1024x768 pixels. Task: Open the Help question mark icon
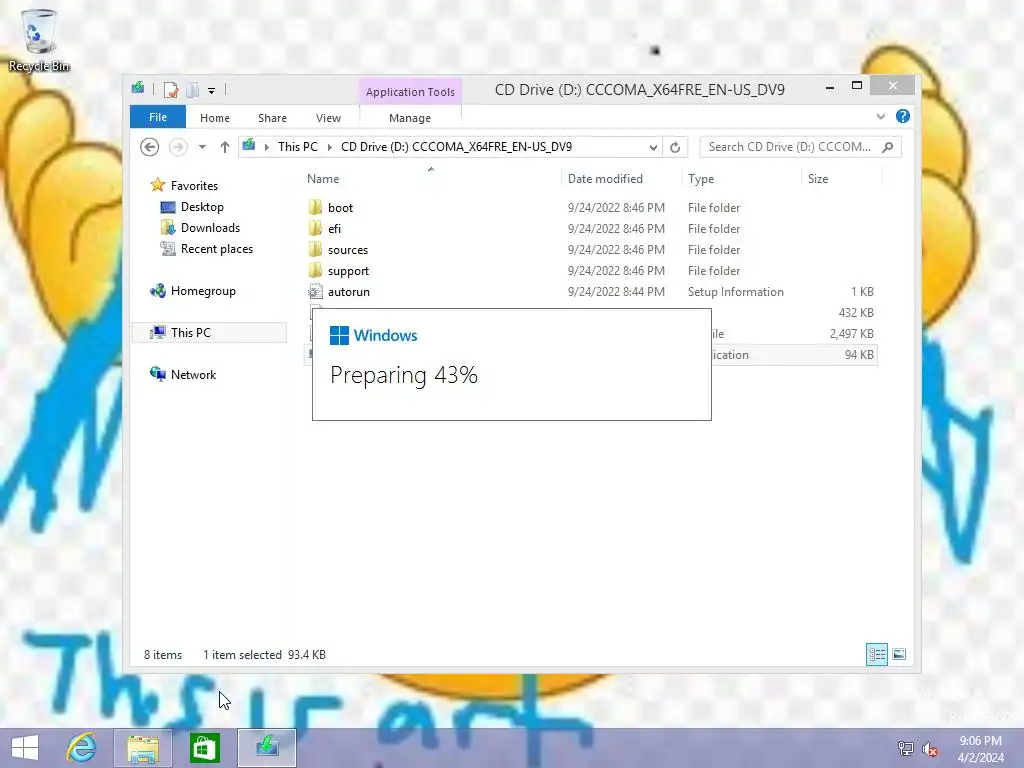pyautogui.click(x=903, y=116)
